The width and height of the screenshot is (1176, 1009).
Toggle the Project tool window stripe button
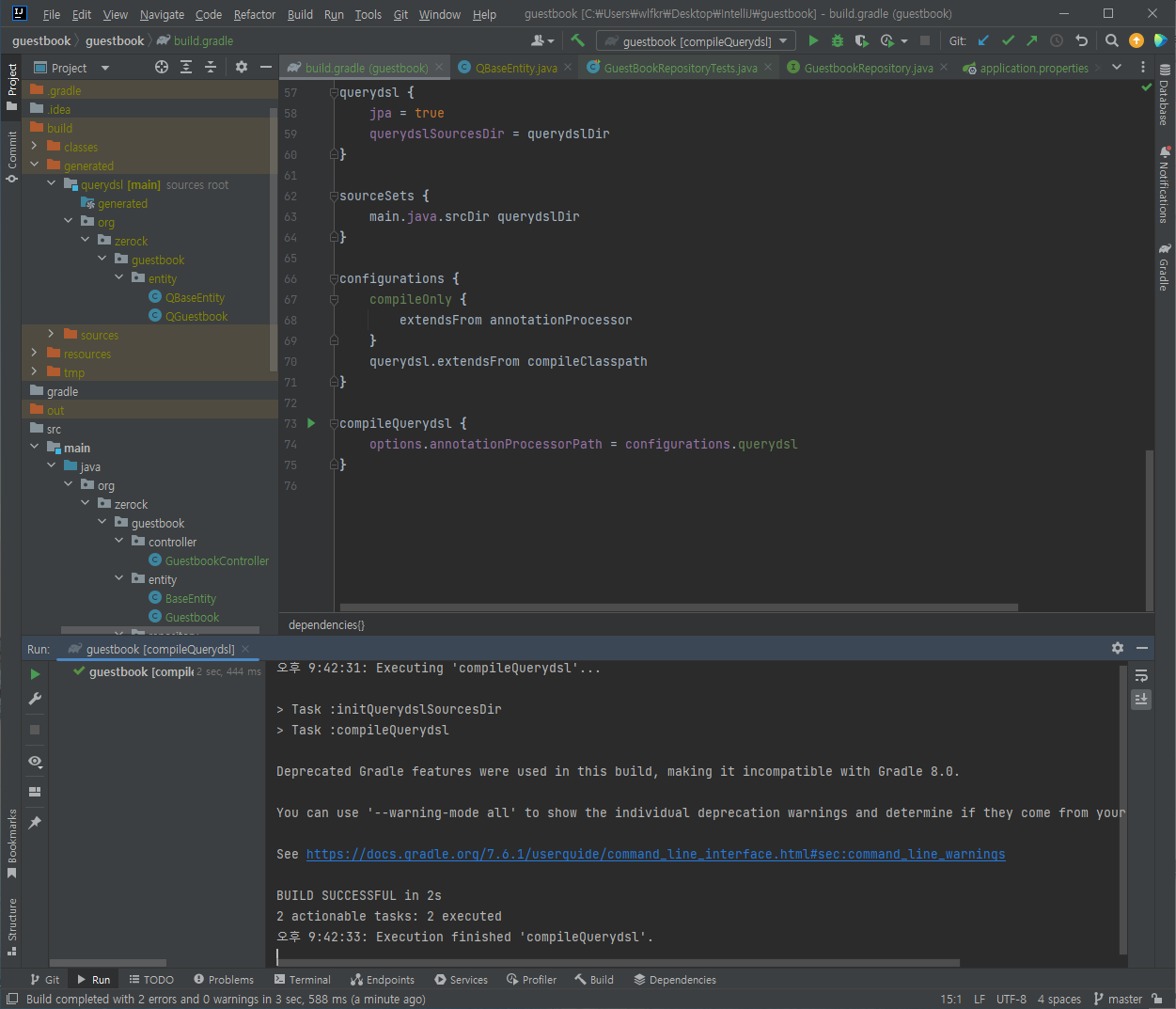pos(11,87)
